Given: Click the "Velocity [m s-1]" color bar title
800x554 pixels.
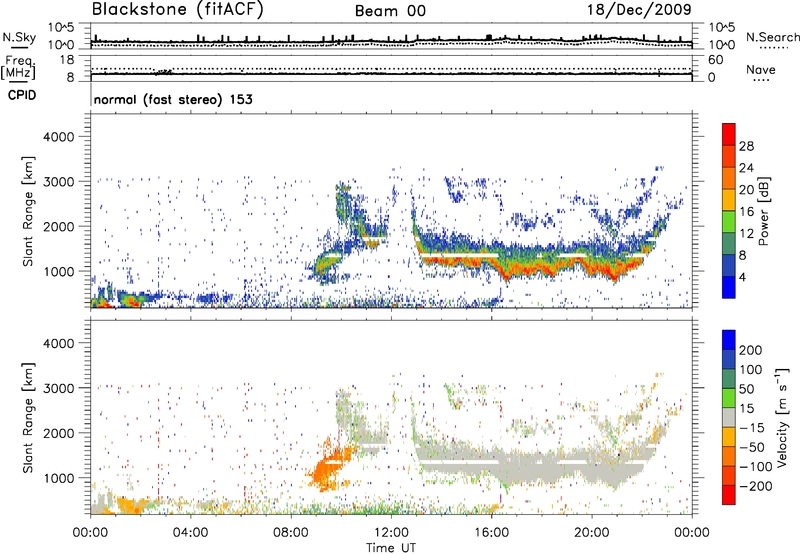Looking at the screenshot, I should tap(782, 417).
